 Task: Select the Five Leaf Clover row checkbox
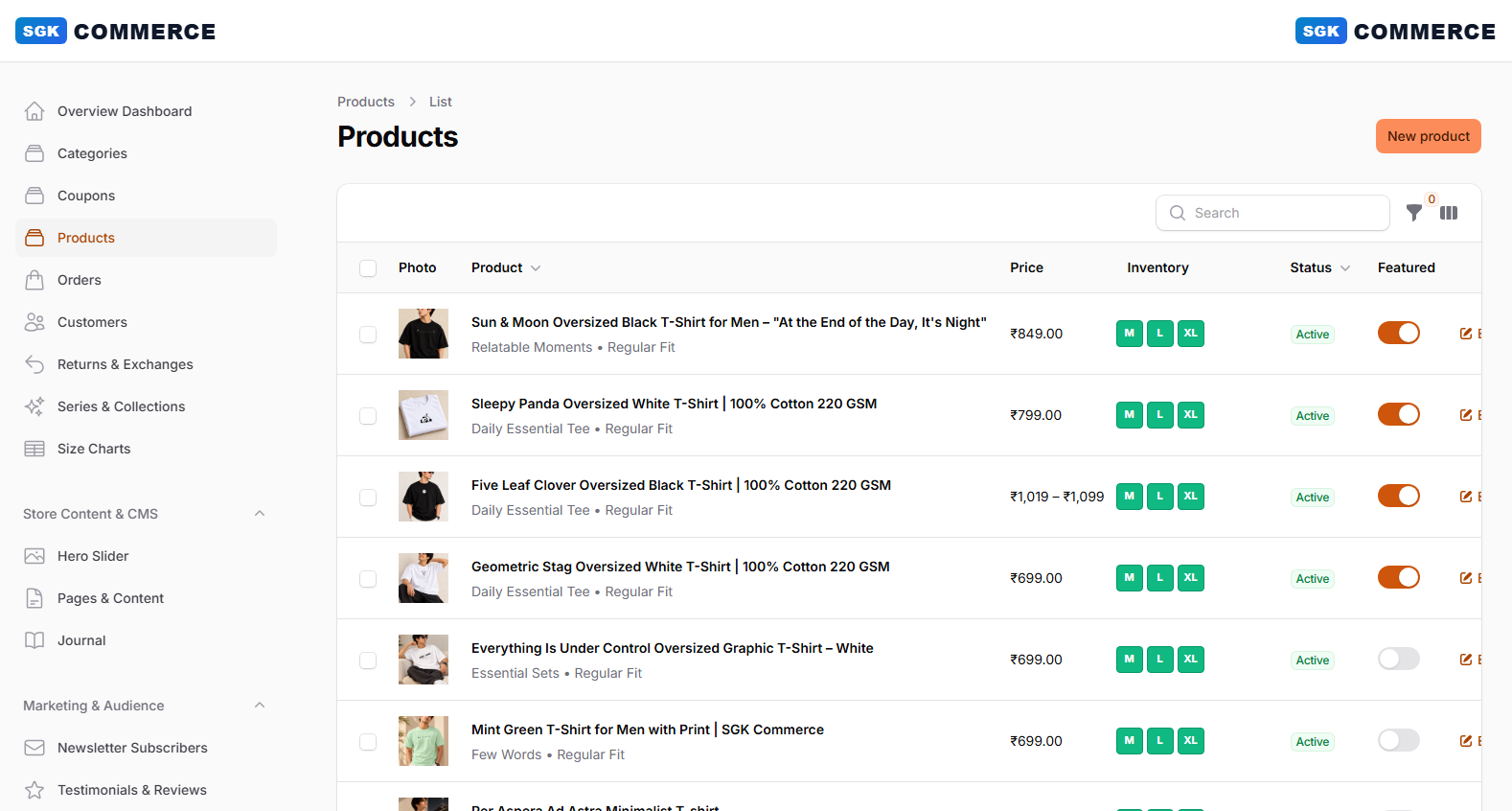click(x=368, y=498)
